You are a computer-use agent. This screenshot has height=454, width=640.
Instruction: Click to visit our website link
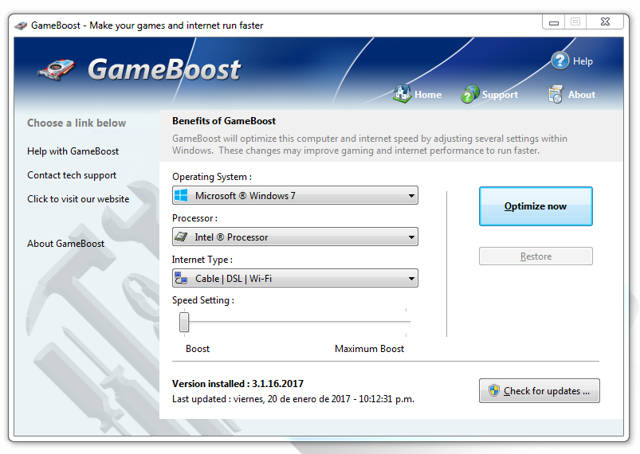pos(78,199)
